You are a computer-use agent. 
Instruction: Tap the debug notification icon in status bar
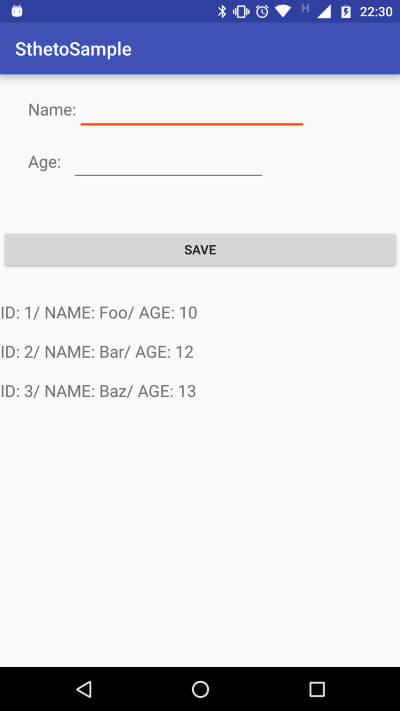tap(17, 11)
